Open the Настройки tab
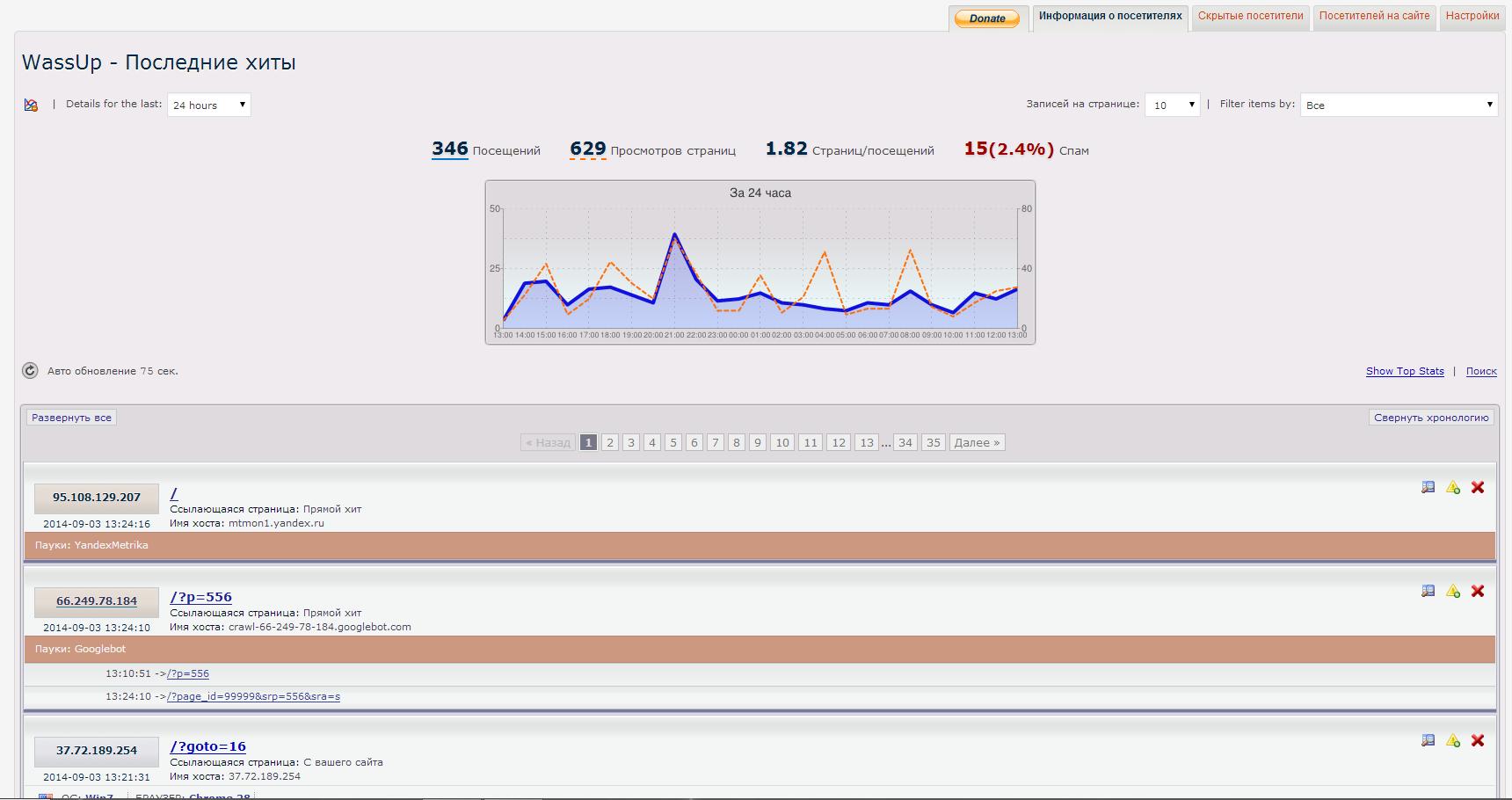Image resolution: width=1512 pixels, height=800 pixels. coord(1472,16)
